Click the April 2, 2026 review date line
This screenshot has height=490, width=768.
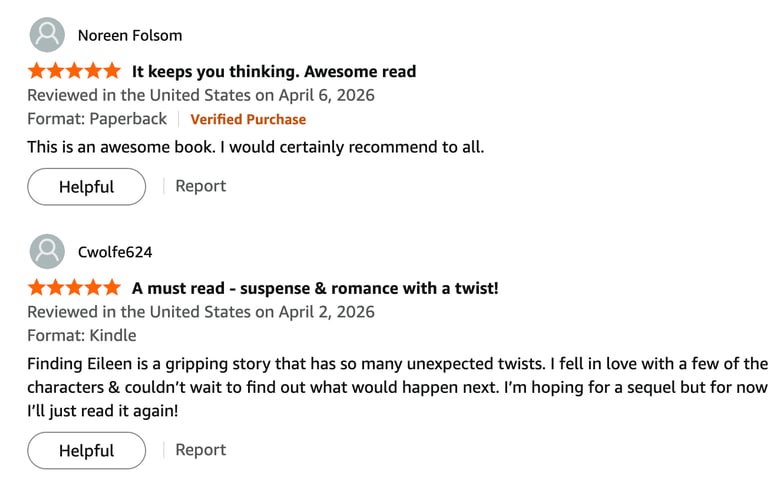tap(201, 312)
